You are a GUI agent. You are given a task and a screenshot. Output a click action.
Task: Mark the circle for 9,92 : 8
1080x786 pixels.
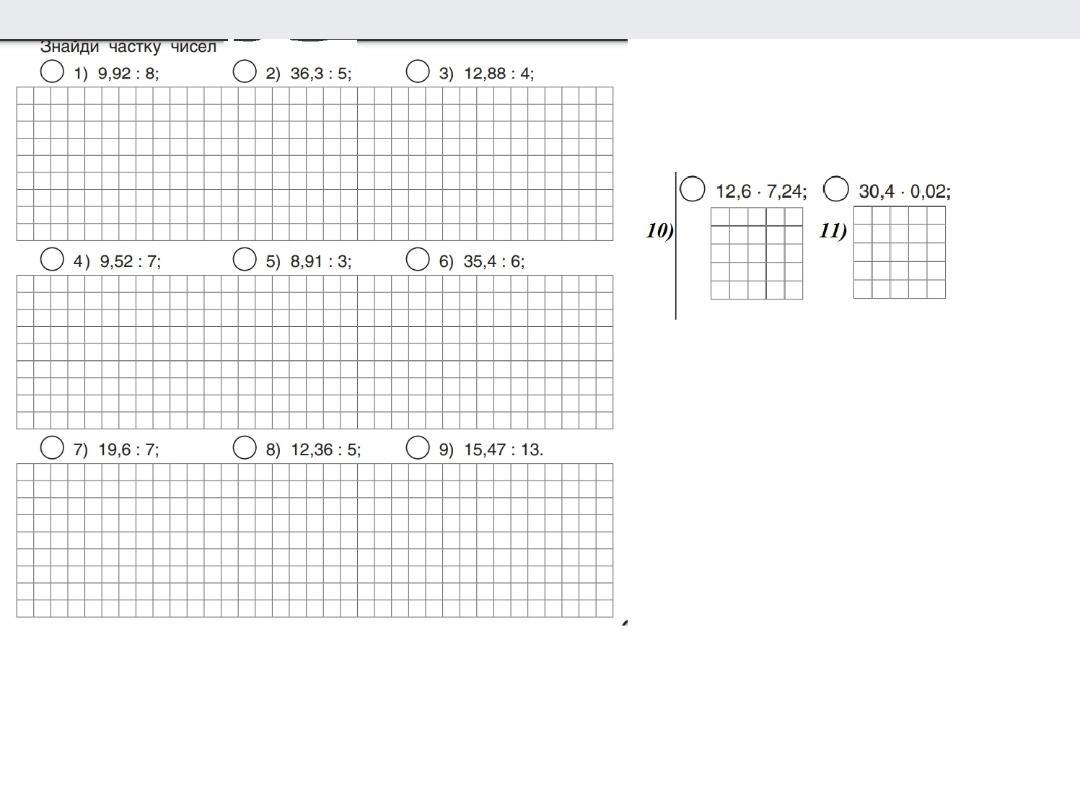(52, 71)
